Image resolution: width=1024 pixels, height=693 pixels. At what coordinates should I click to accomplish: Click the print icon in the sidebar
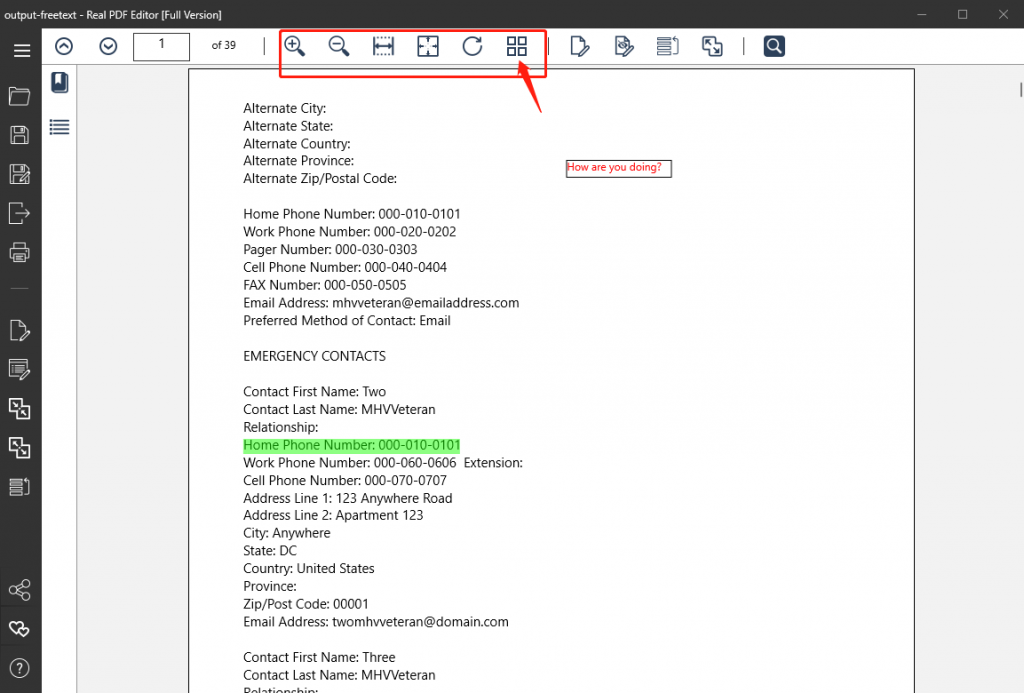(x=20, y=252)
